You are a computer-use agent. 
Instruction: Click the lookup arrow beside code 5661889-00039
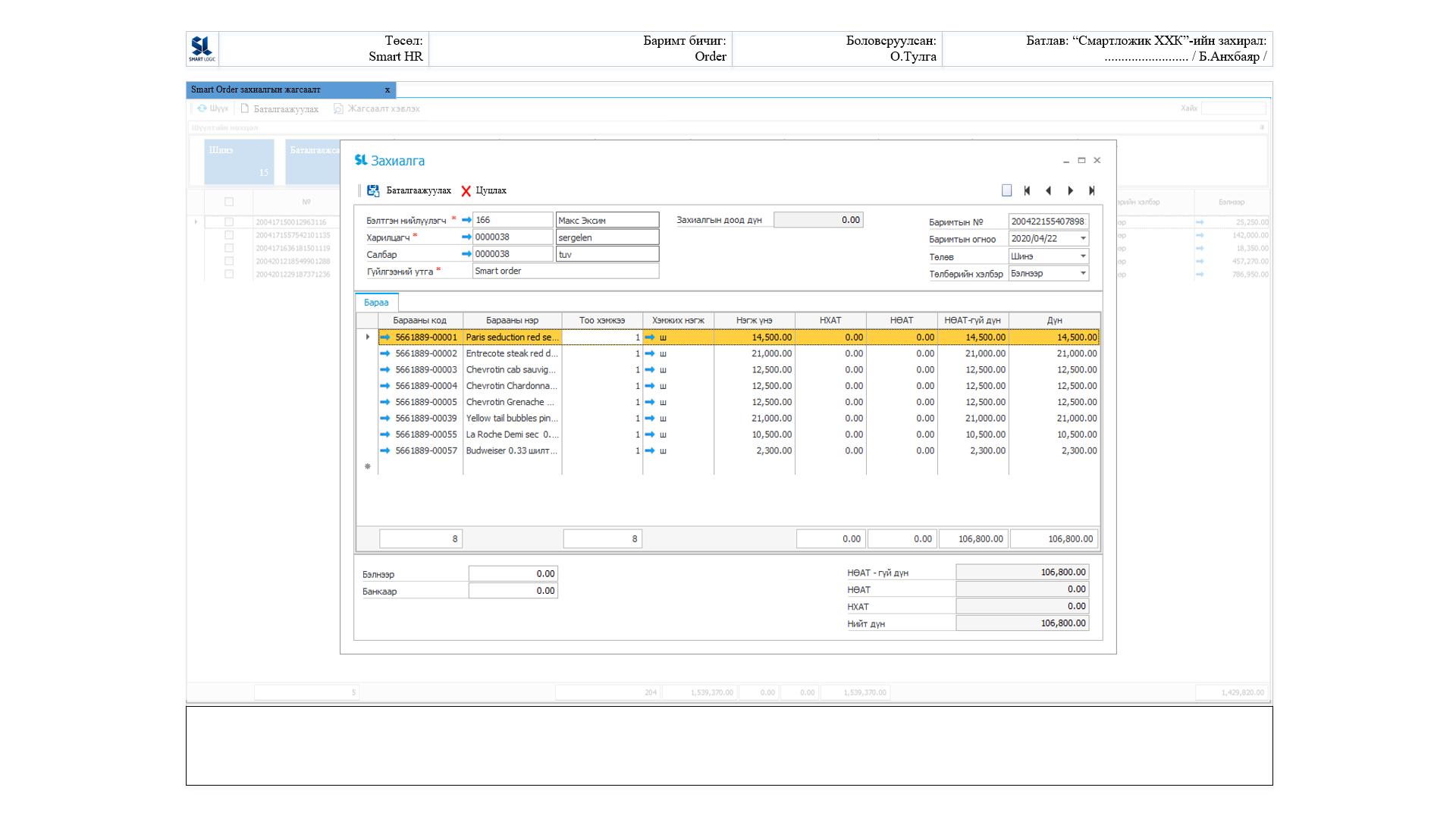385,419
